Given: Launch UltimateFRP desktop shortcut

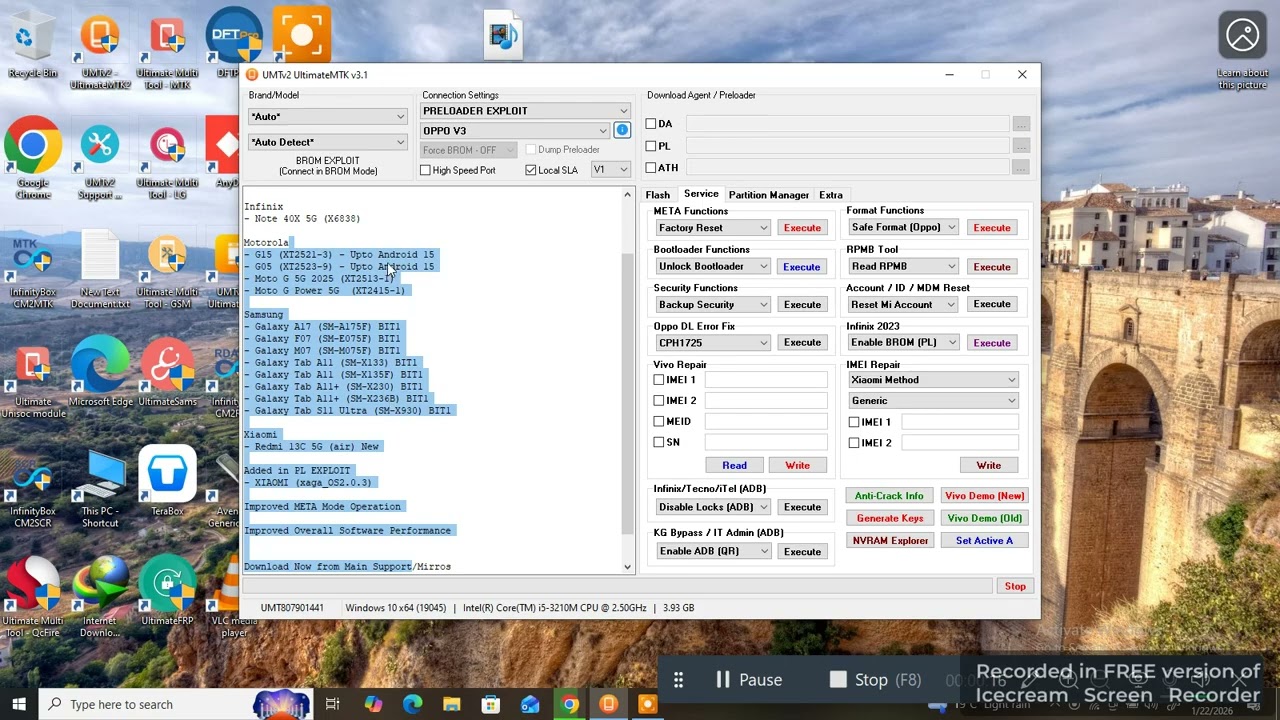Looking at the screenshot, I should [x=167, y=592].
